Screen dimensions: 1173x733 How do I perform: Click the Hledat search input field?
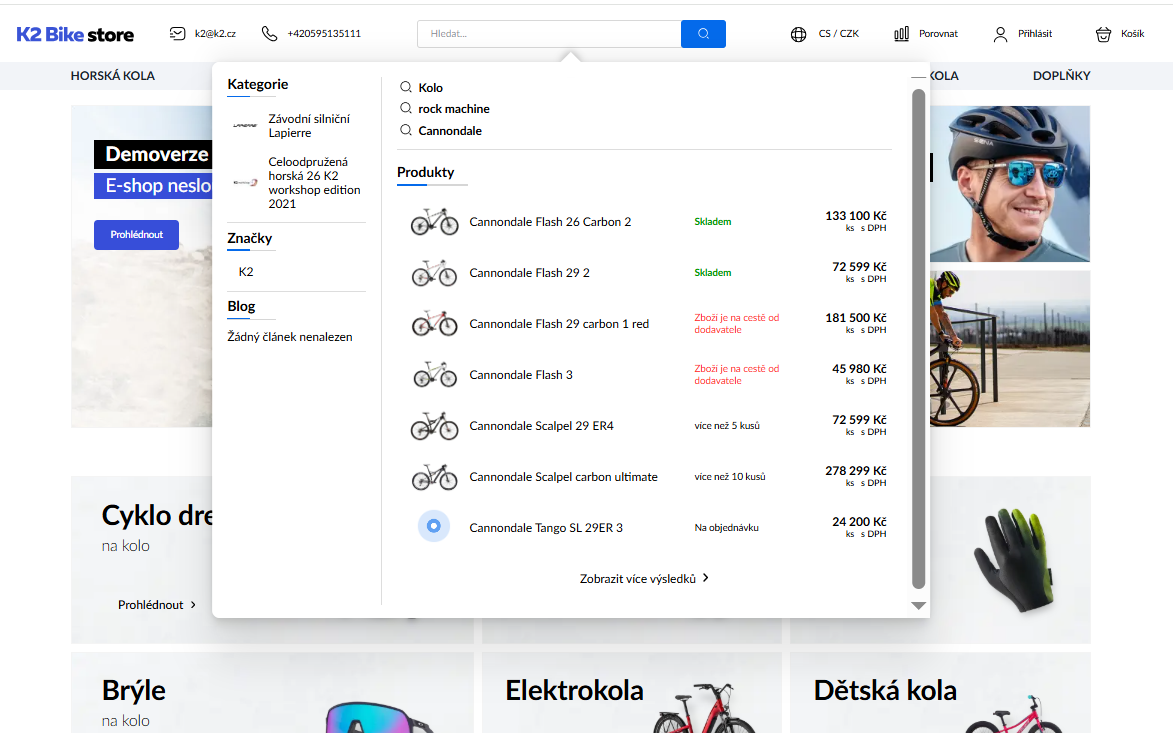[x=549, y=34]
